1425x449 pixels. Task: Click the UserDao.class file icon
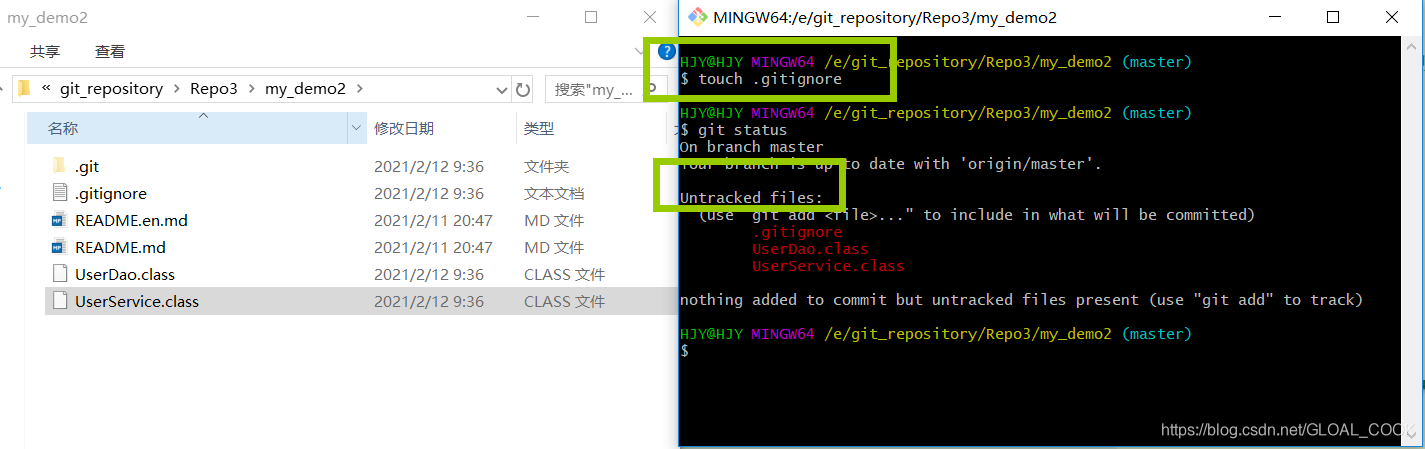tap(59, 274)
